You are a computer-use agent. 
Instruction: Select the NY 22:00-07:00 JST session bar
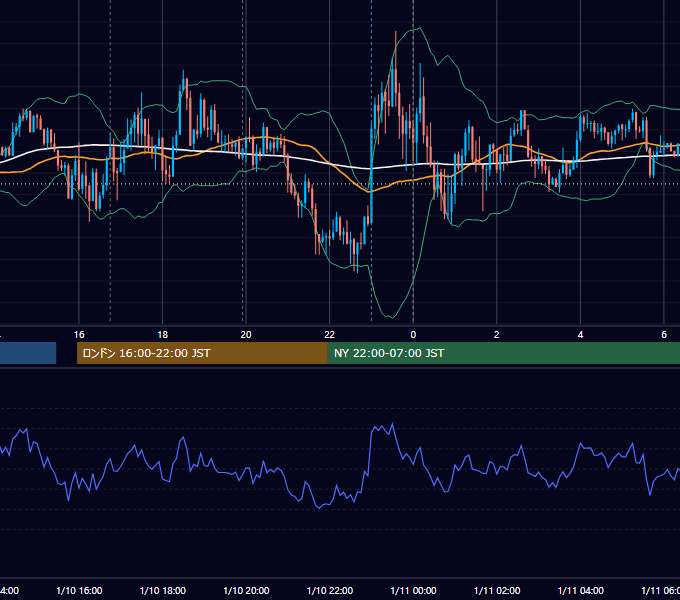tap(503, 353)
